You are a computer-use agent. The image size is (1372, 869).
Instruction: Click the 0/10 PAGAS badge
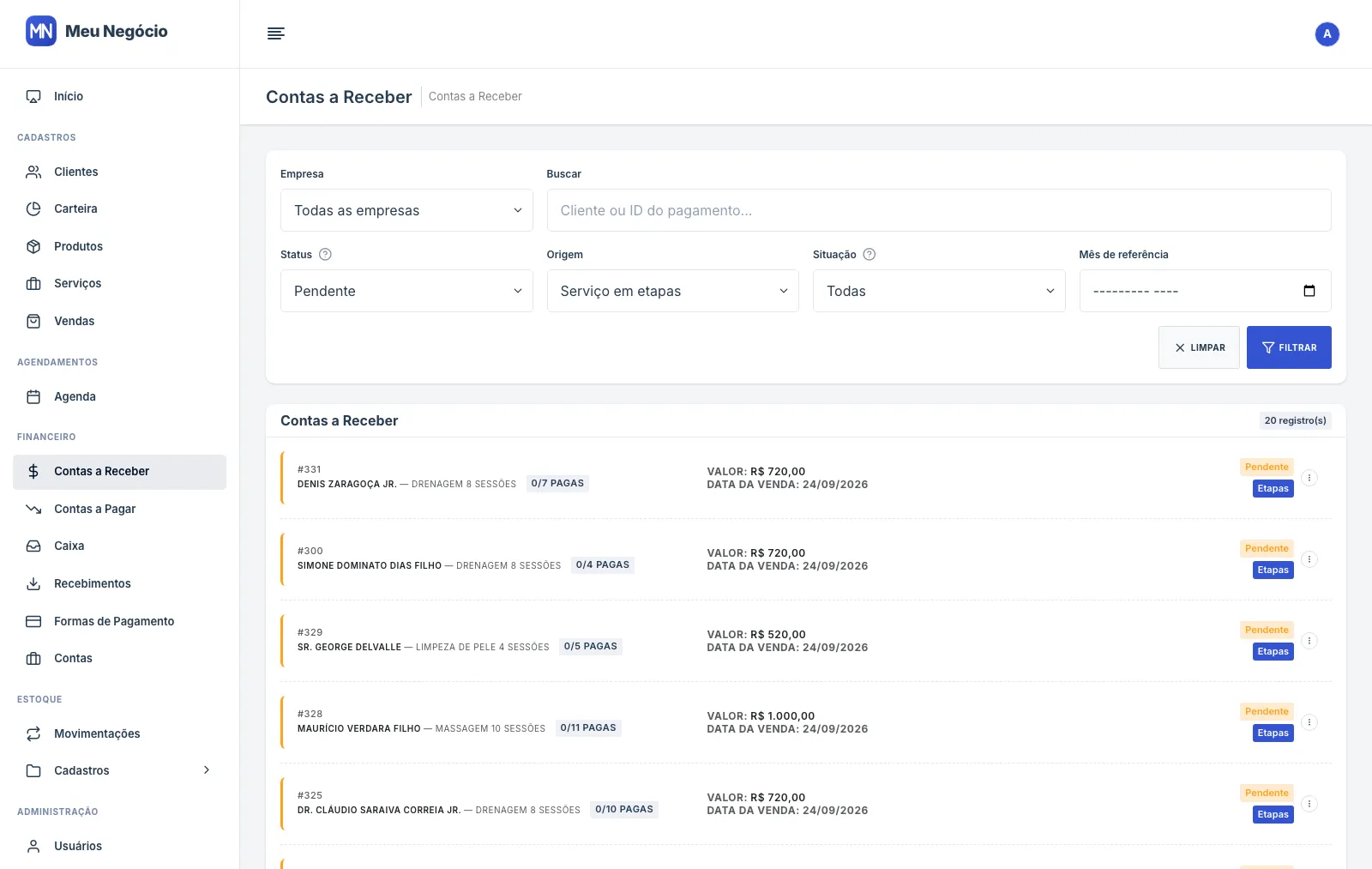(624, 809)
